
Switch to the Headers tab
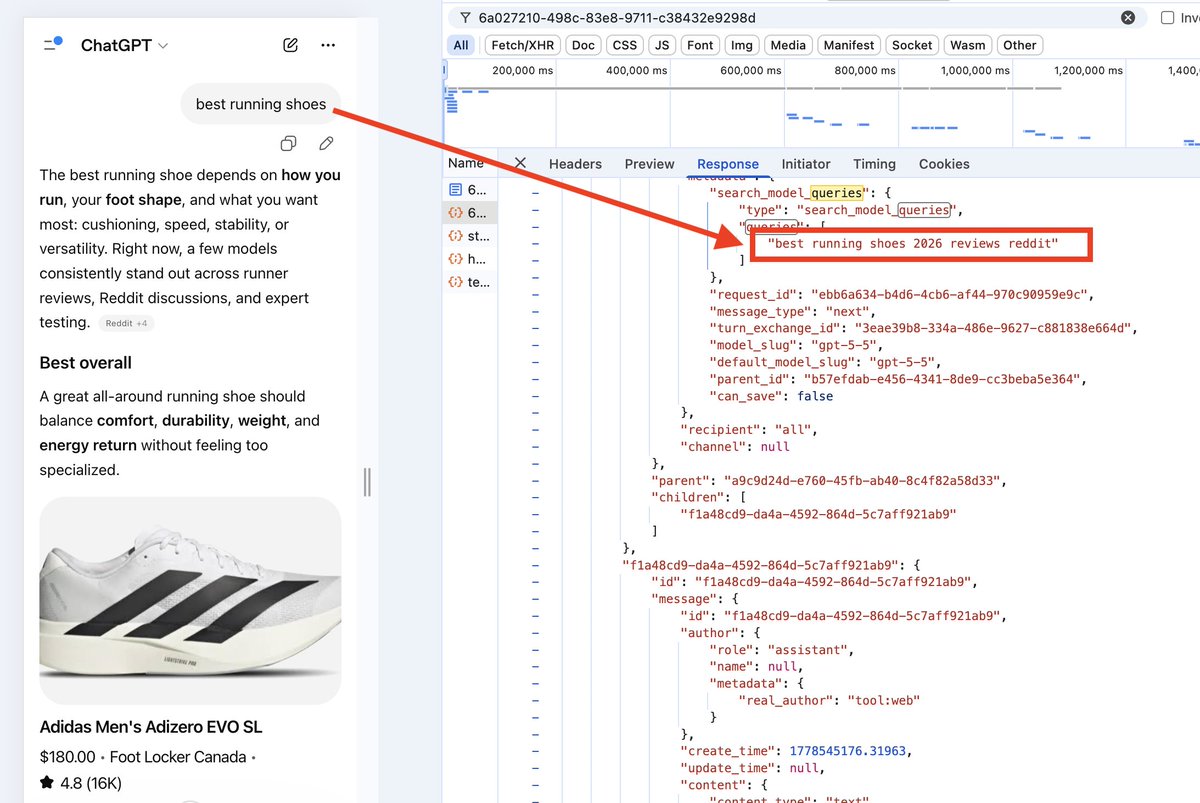click(575, 164)
